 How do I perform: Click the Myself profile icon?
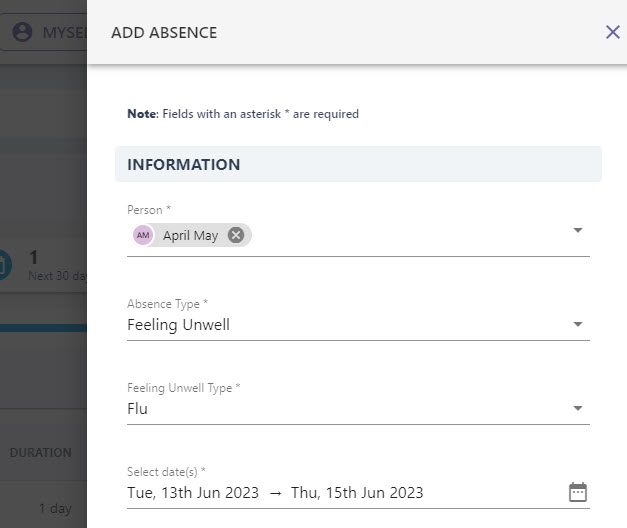tap(22, 32)
